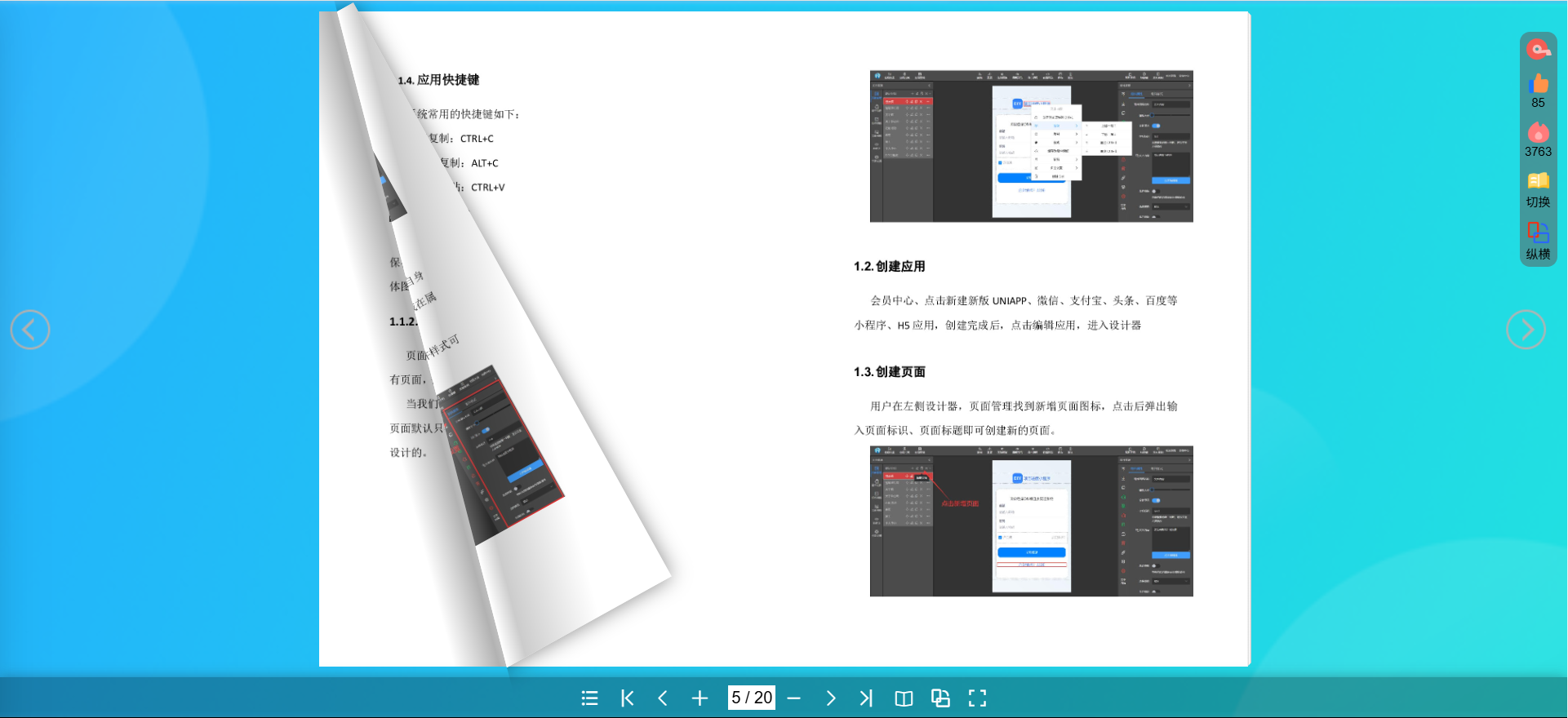Click the 纵横 orientation icon
The width and height of the screenshot is (1568, 718).
click(1539, 233)
